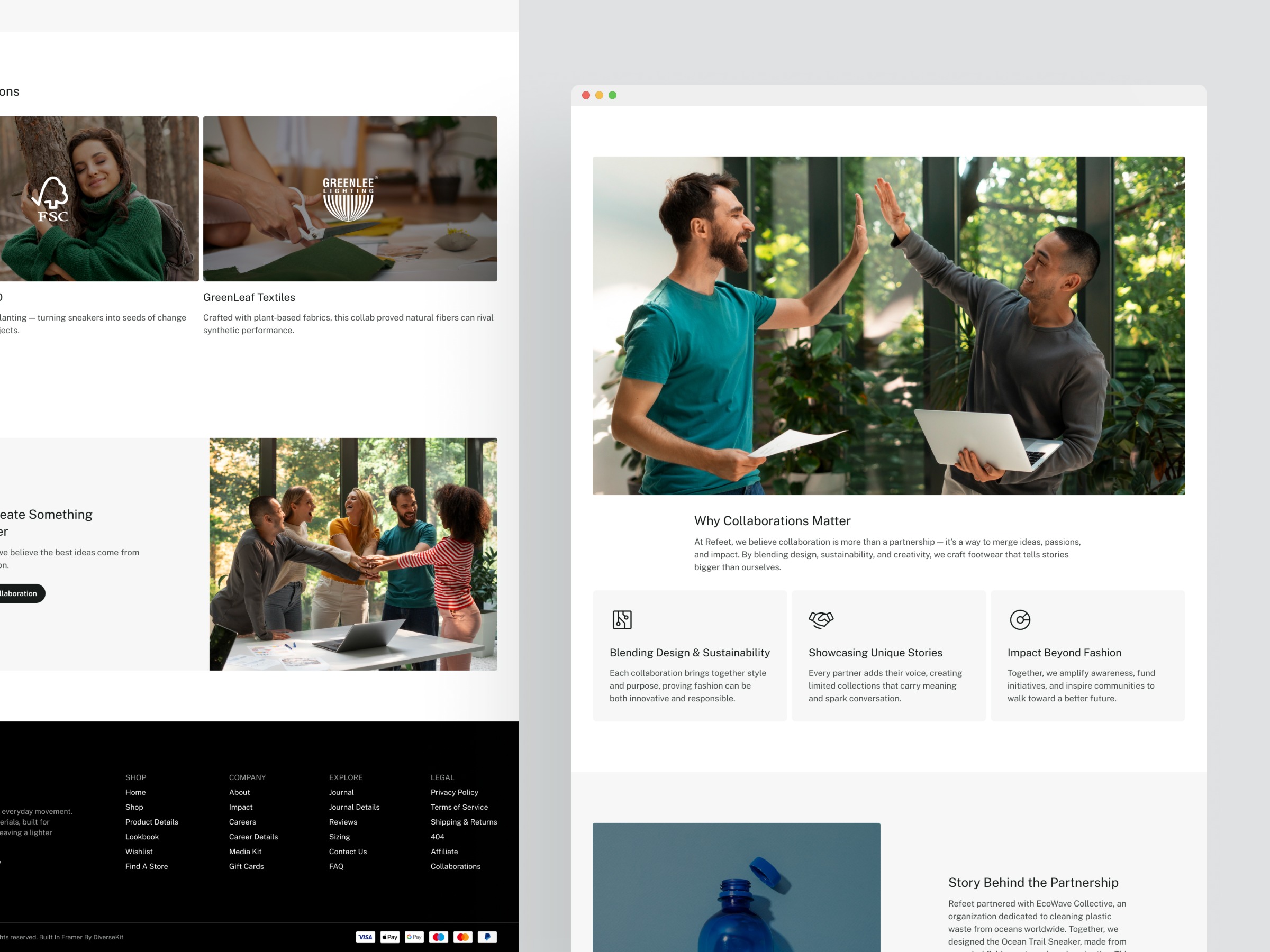Open the Privacy Policy link
1270x952 pixels.
[454, 792]
